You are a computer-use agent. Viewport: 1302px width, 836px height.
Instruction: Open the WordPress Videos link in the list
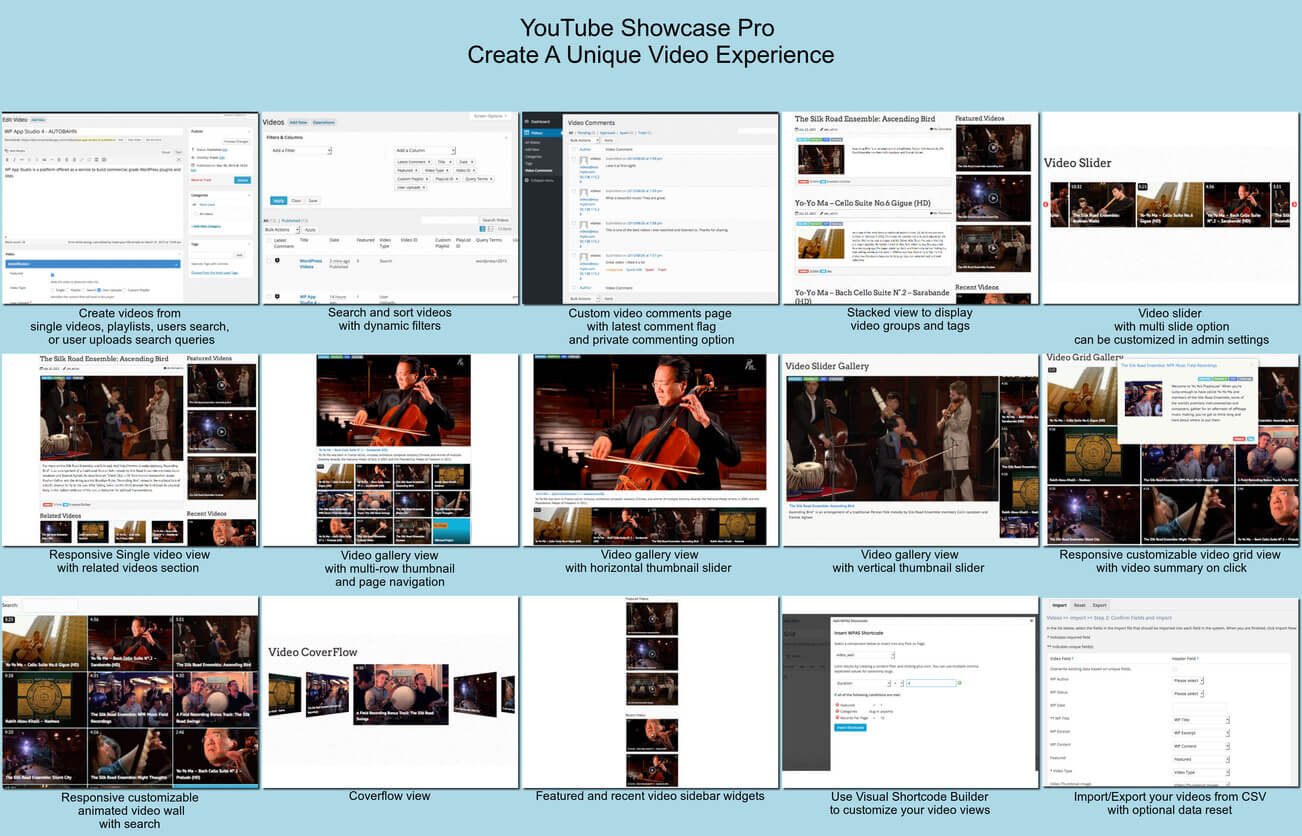pyautogui.click(x=310, y=262)
